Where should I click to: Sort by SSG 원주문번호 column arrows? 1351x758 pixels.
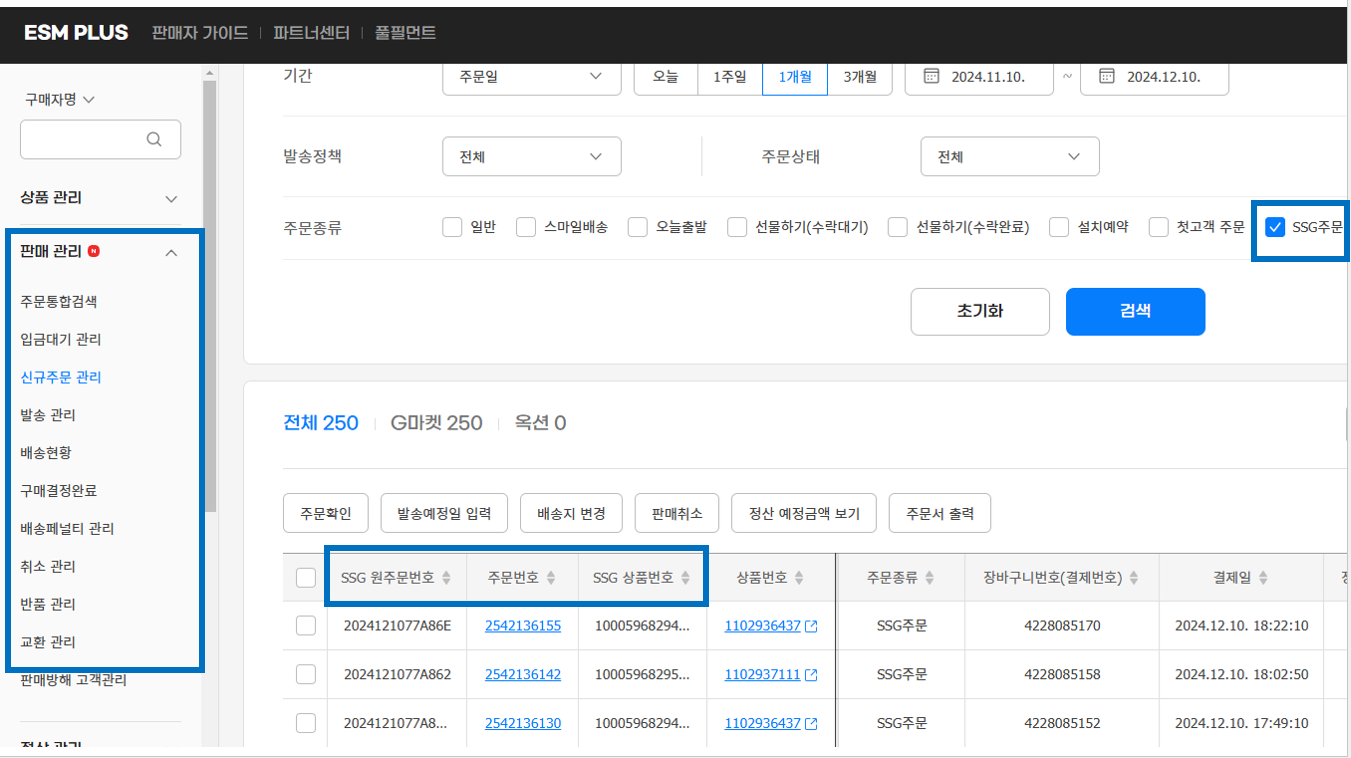[446, 578]
